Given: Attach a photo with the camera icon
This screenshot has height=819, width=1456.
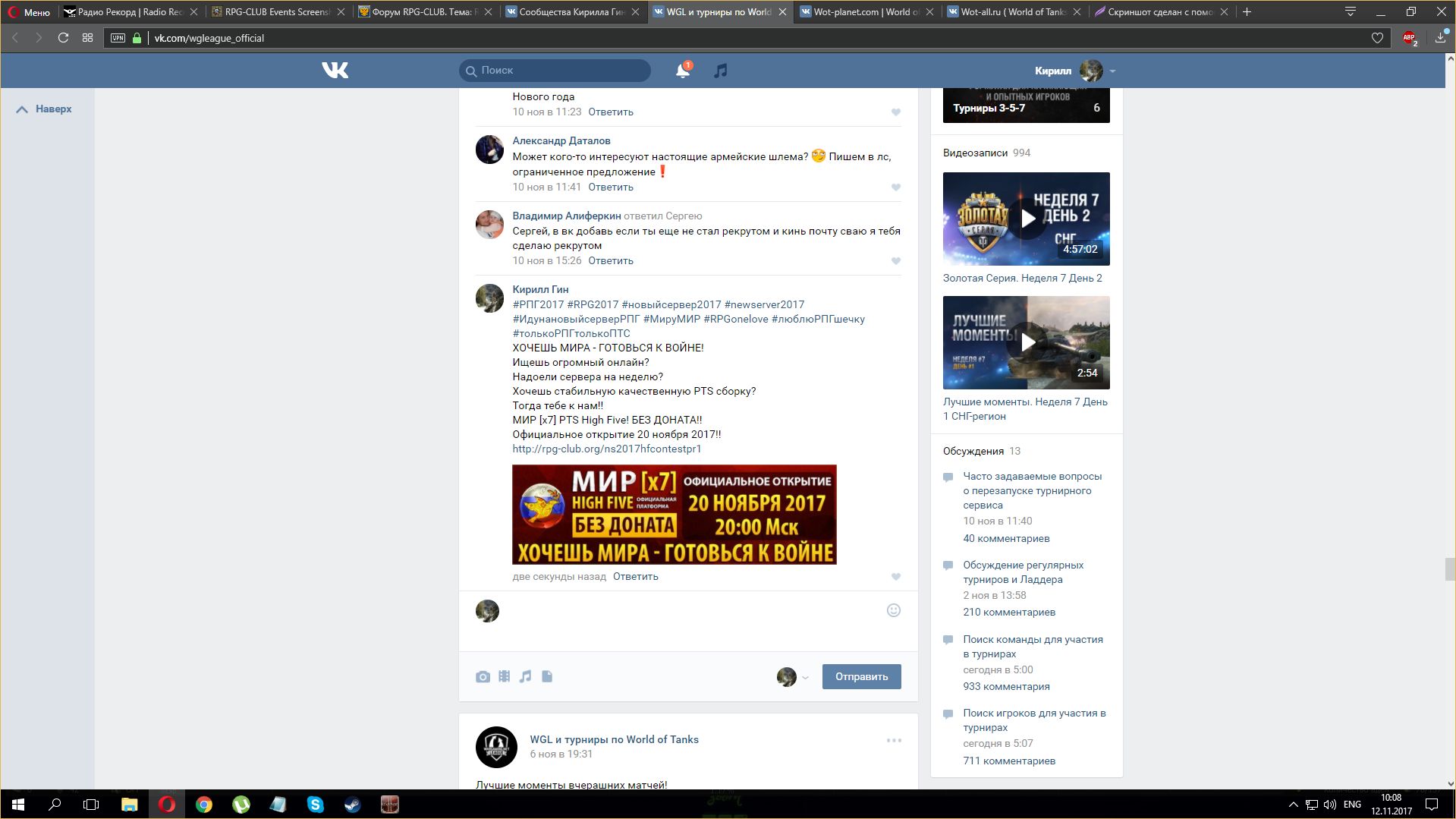Looking at the screenshot, I should [x=483, y=676].
